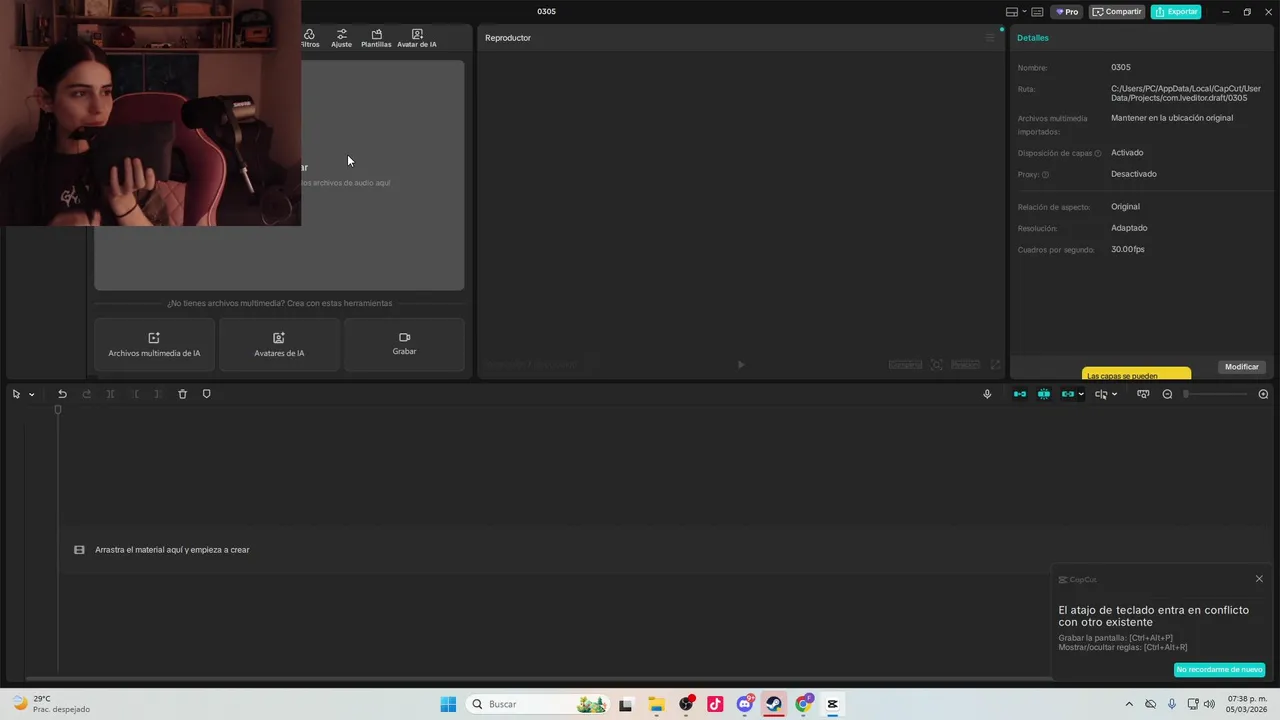Click Archivos multimedia de IA button
Image resolution: width=1280 pixels, height=720 pixels.
click(154, 345)
